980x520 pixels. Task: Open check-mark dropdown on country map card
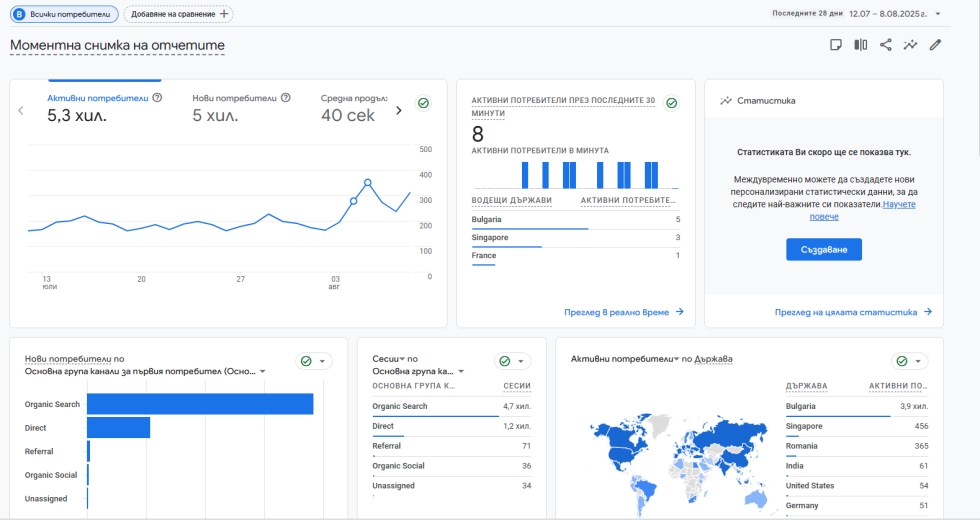909,361
